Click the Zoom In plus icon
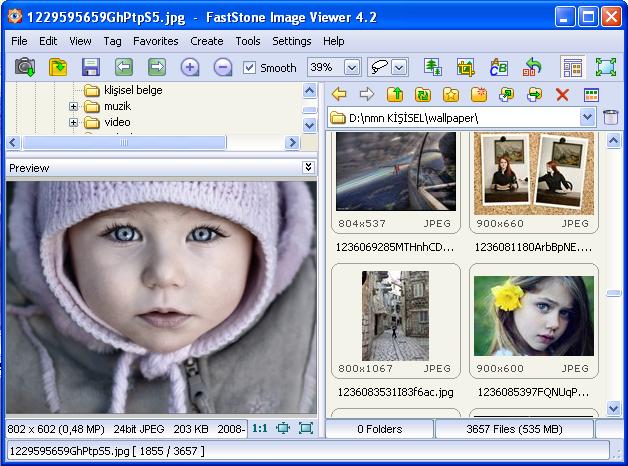 (x=190, y=67)
